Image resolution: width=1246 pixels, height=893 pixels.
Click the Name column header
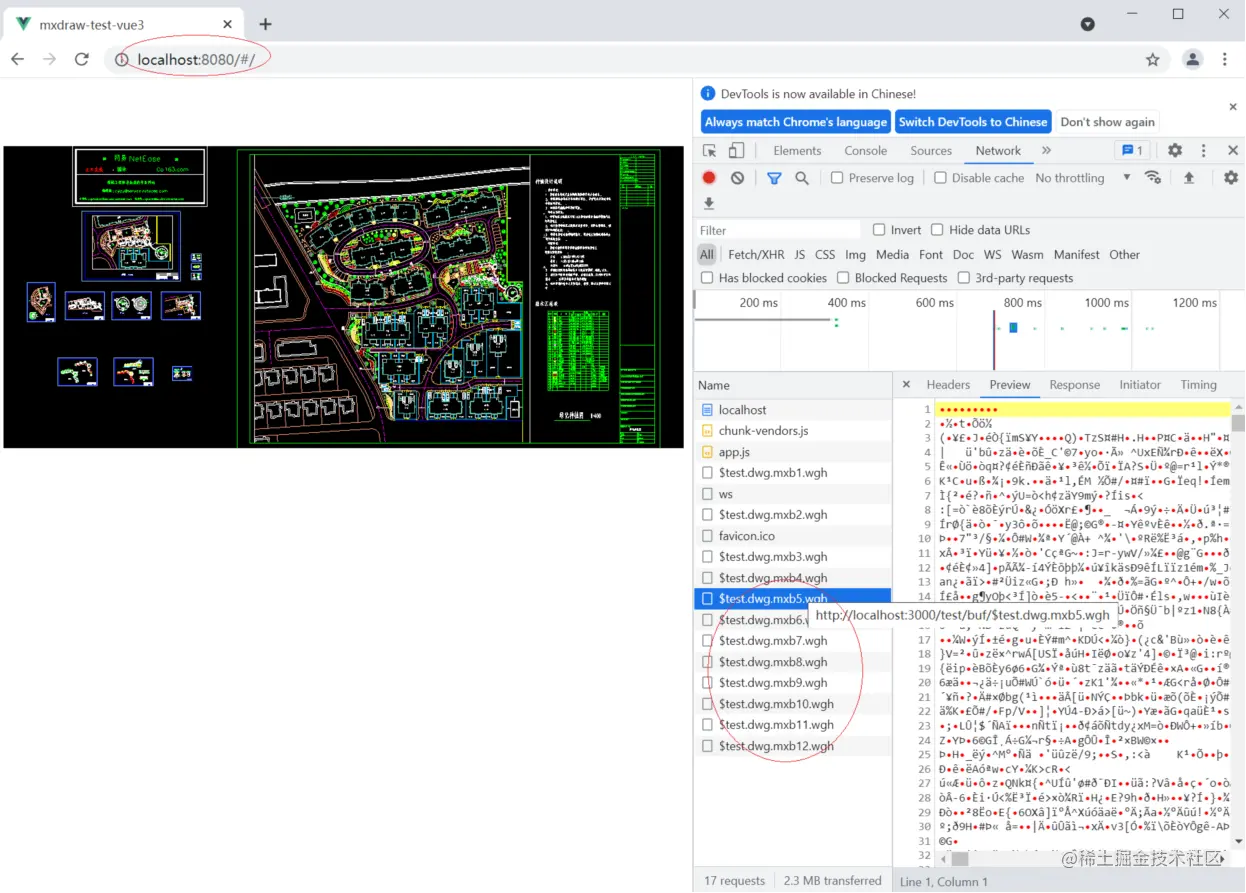click(793, 385)
